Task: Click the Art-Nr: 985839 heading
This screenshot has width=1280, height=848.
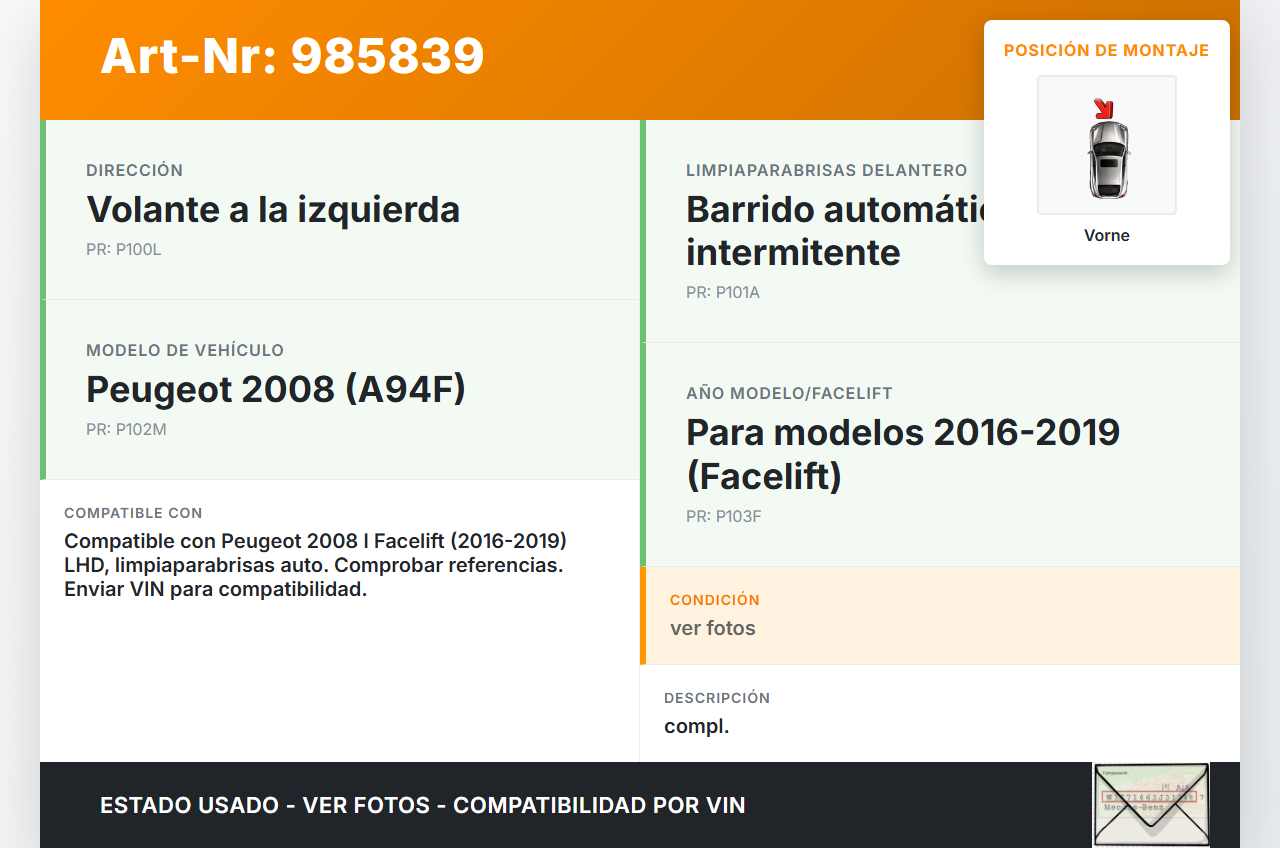Action: pyautogui.click(x=292, y=56)
